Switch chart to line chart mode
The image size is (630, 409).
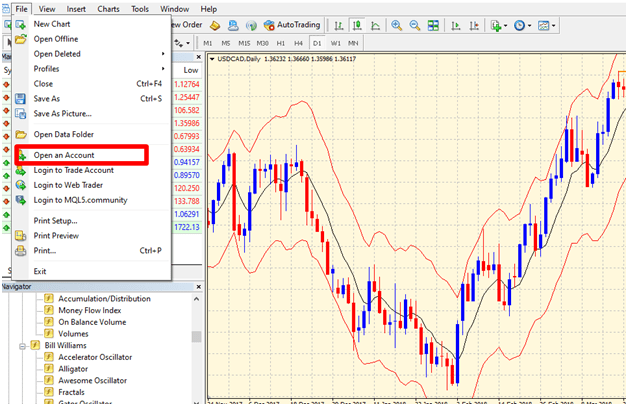click(375, 26)
